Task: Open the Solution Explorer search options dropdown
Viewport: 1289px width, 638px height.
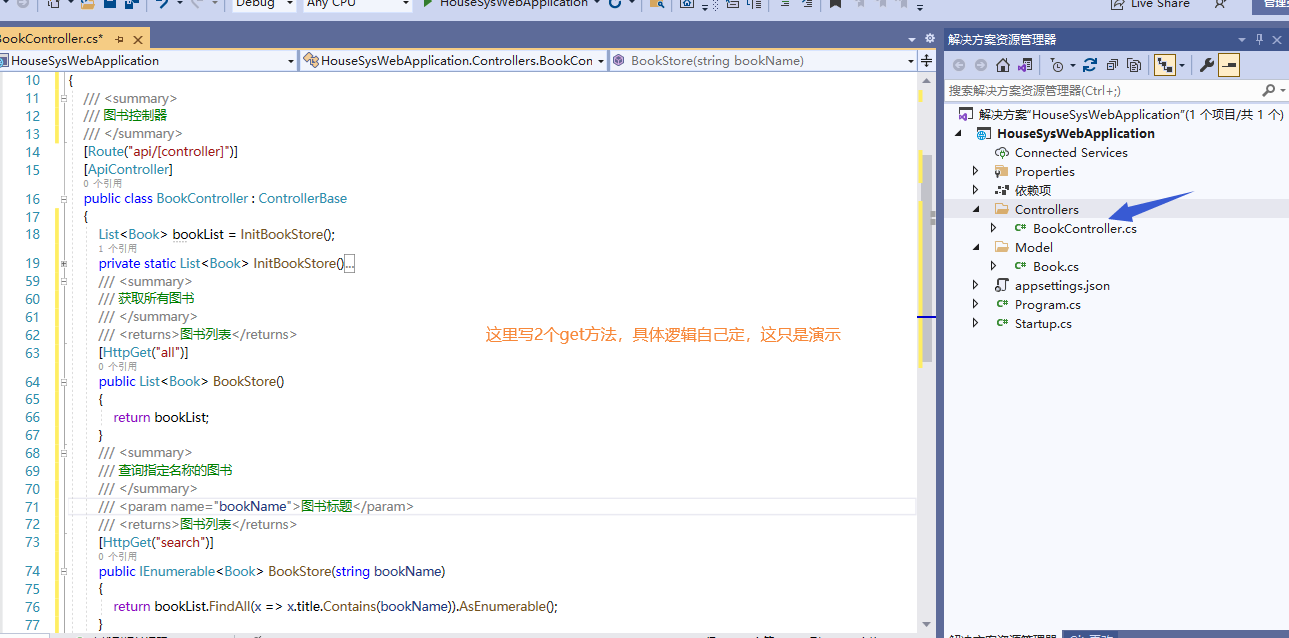Action: click(x=1281, y=90)
